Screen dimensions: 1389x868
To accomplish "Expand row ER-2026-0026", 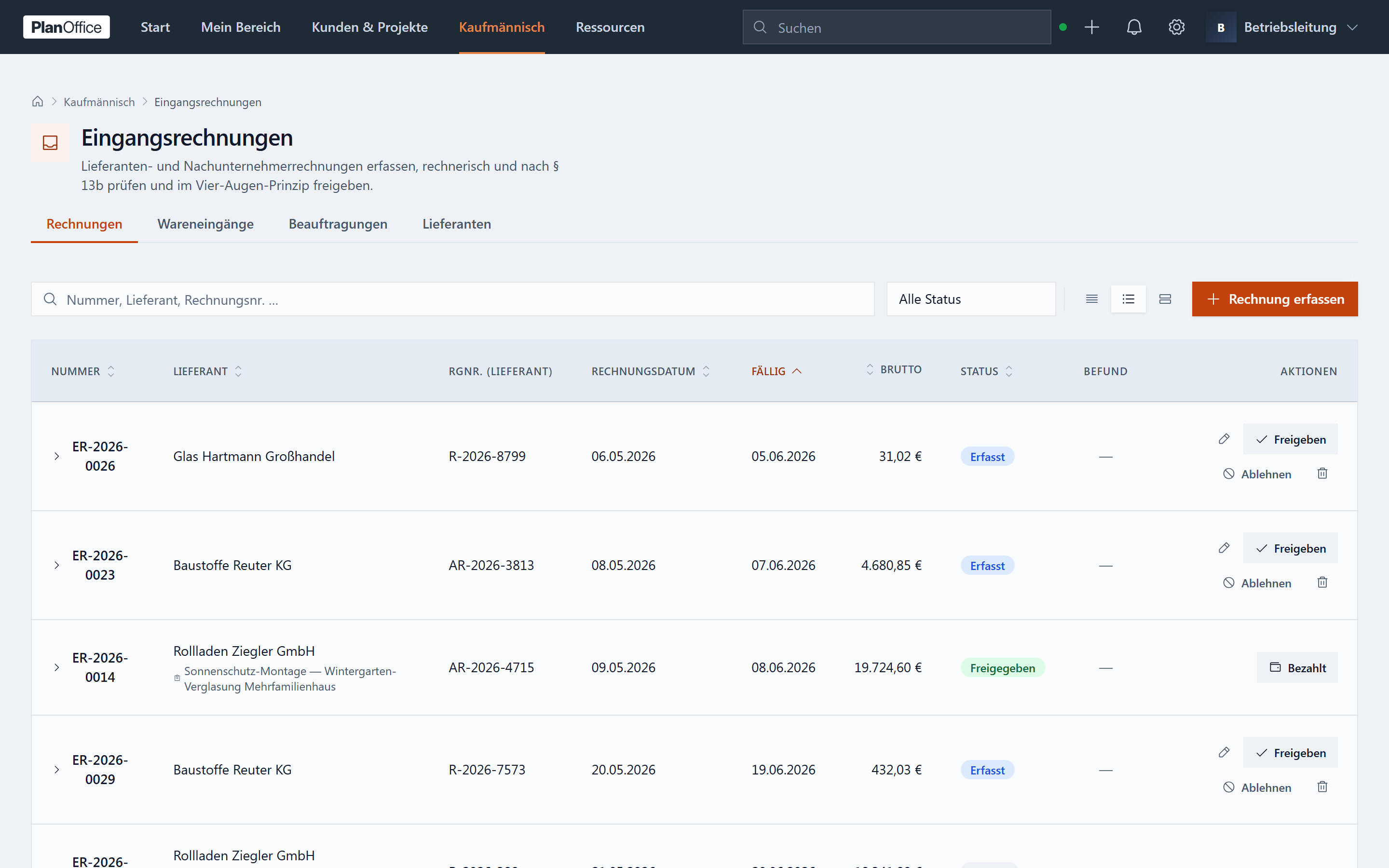I will click(57, 456).
